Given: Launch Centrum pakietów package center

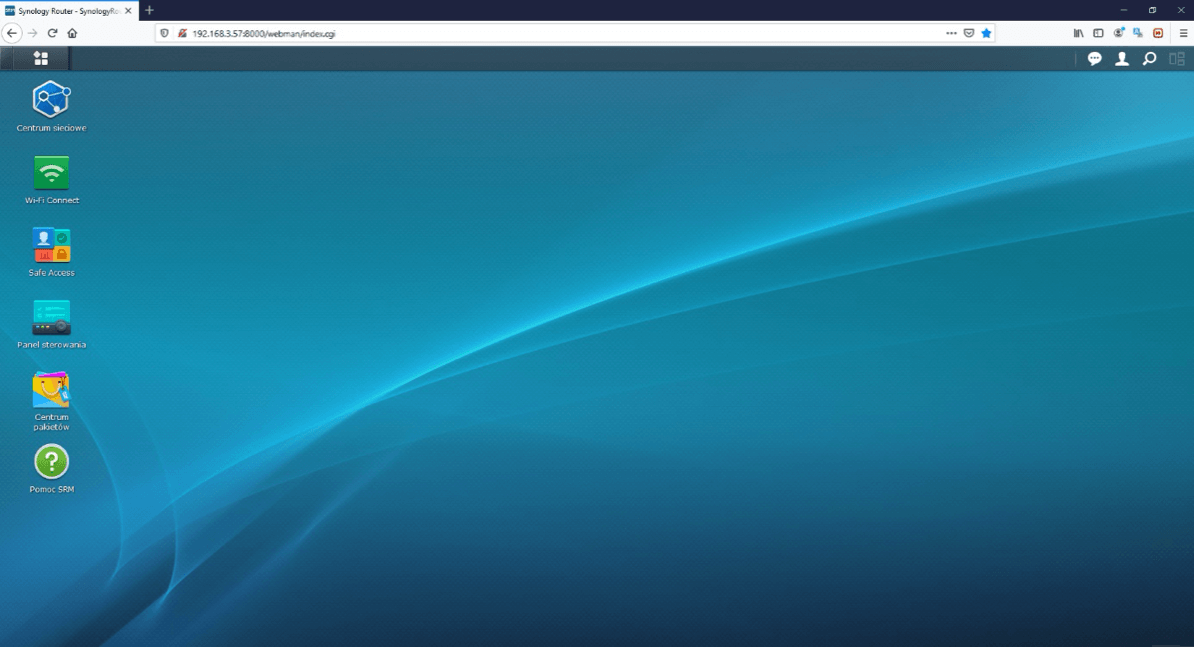Looking at the screenshot, I should 51,390.
